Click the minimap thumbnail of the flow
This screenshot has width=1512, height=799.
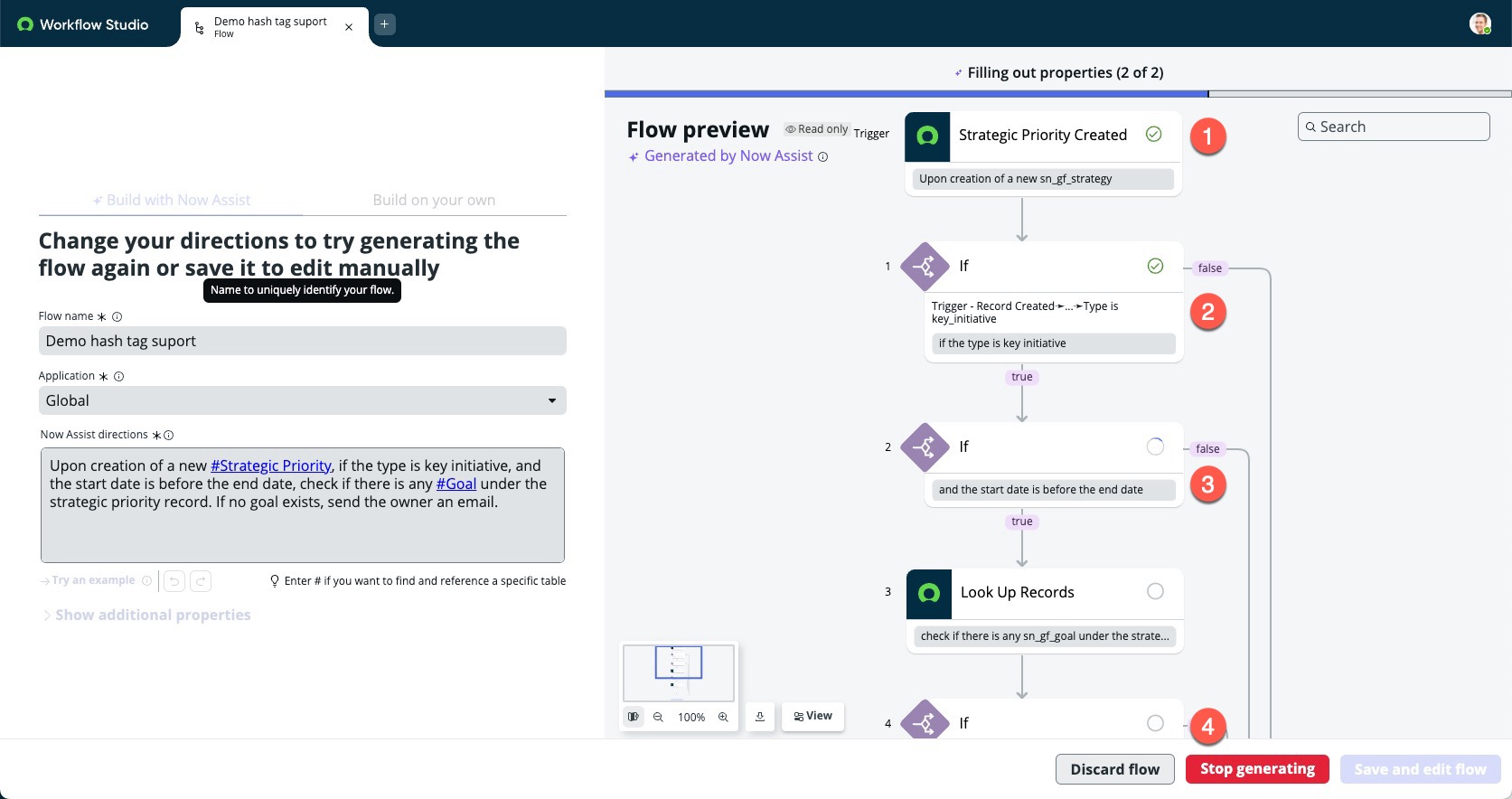tap(679, 673)
